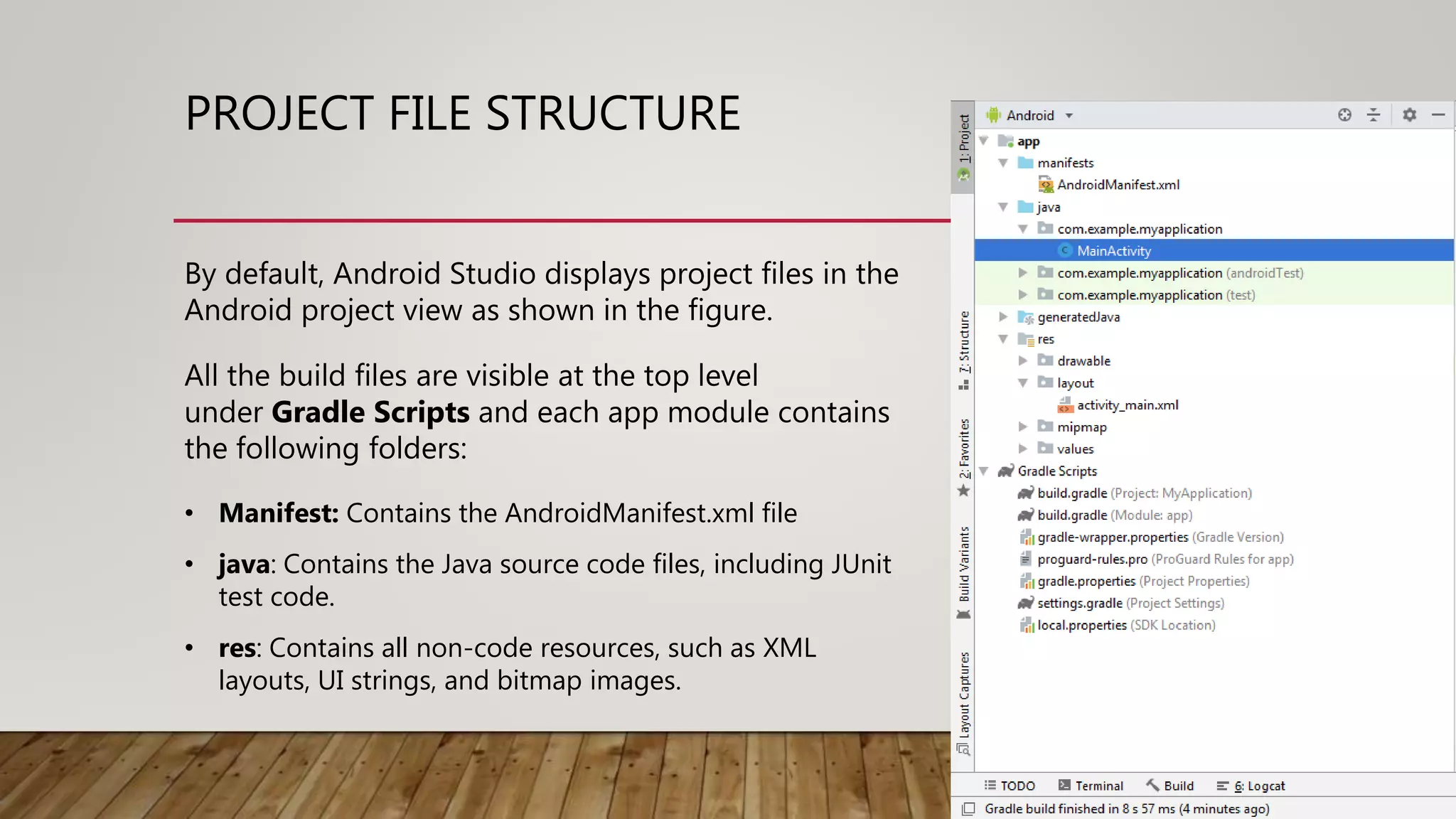The width and height of the screenshot is (1456, 819).
Task: Collapse the layout folder arrow
Action: pyautogui.click(x=1023, y=382)
